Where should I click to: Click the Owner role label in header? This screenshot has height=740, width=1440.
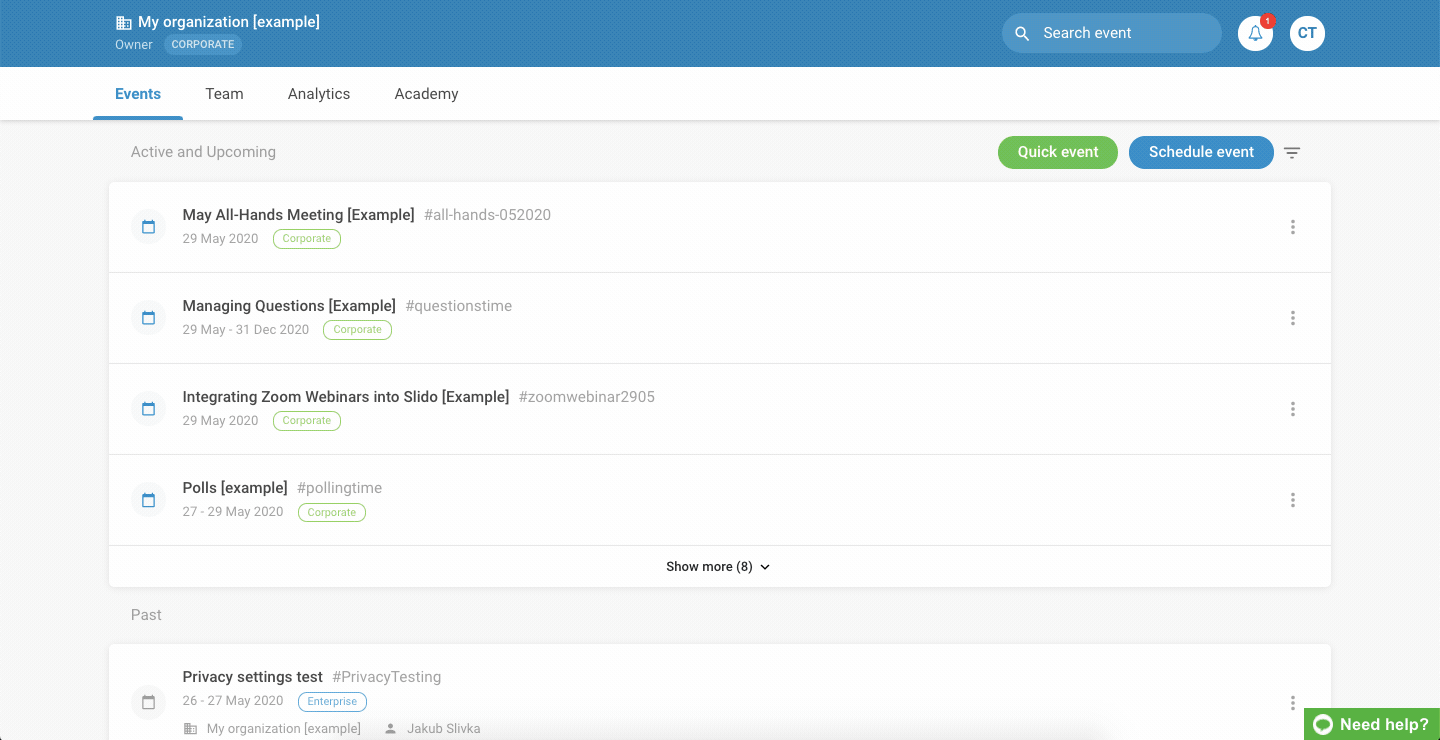pos(134,44)
